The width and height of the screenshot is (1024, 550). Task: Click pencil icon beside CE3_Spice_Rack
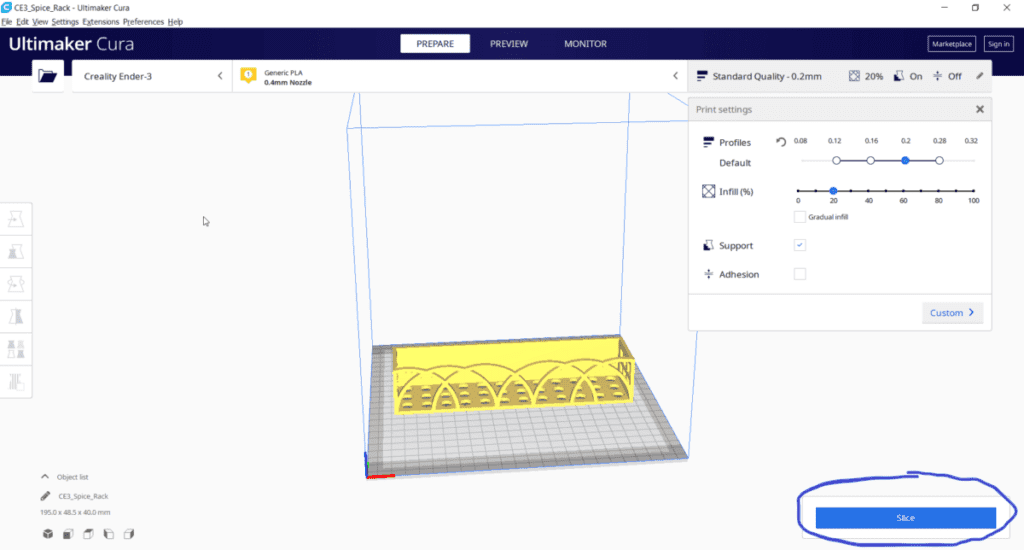(x=45, y=496)
